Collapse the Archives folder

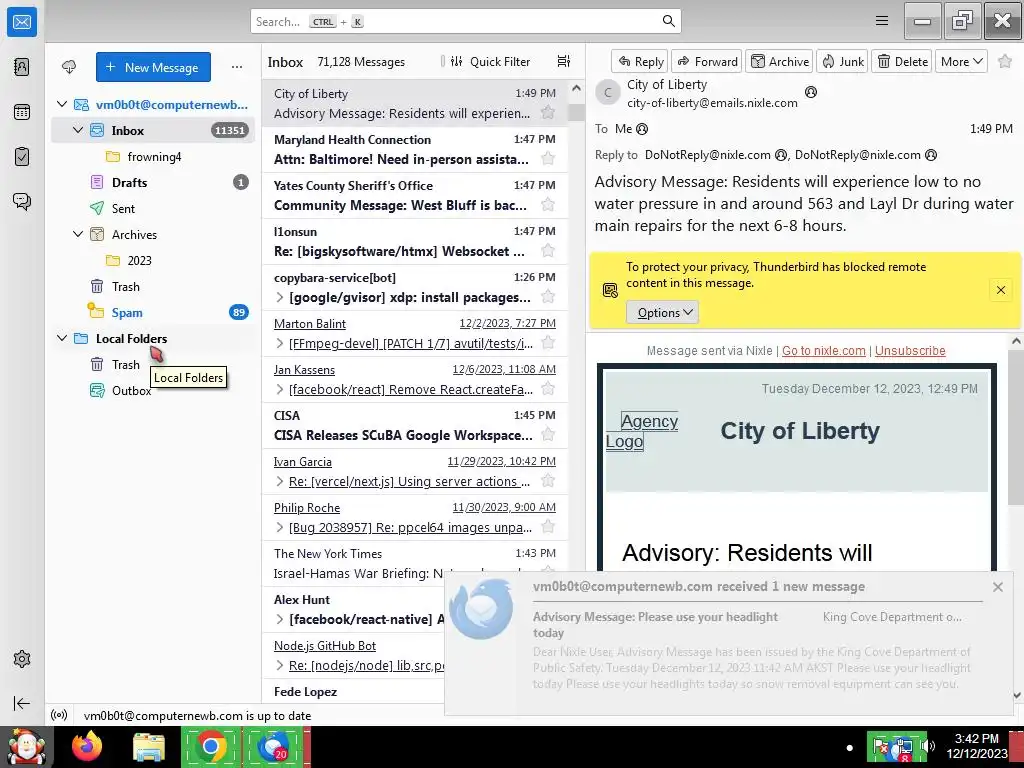tap(78, 234)
